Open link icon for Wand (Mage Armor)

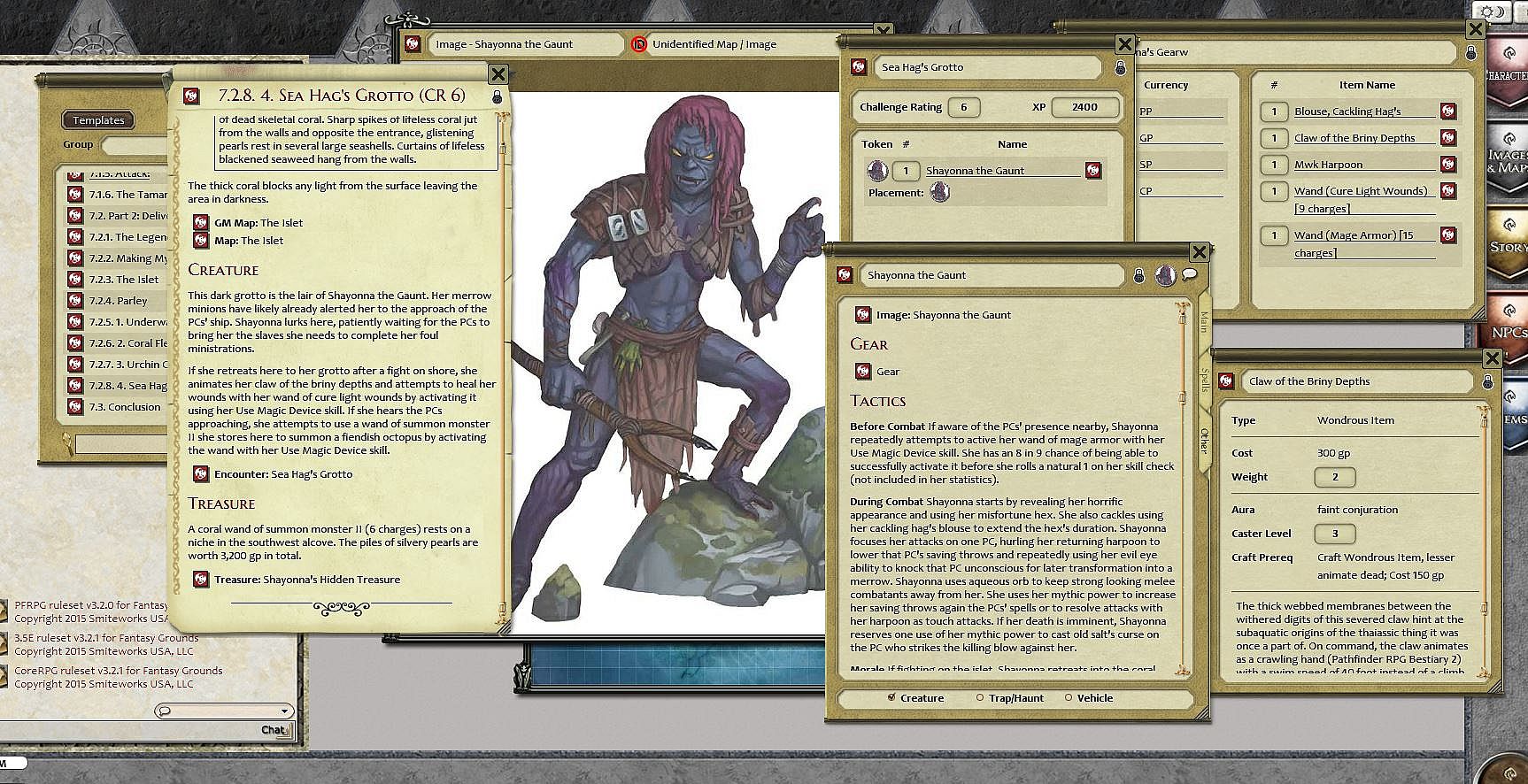click(x=1448, y=235)
